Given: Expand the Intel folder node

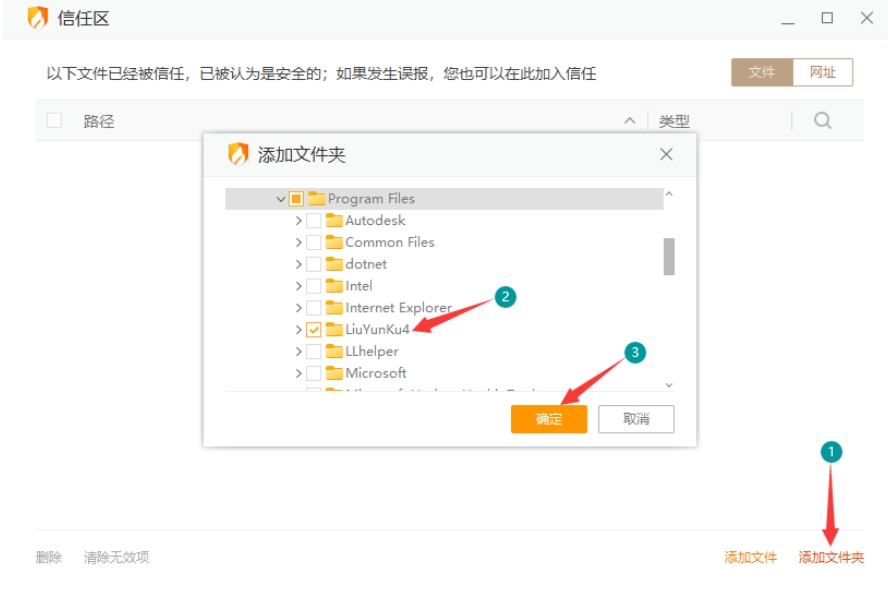Looking at the screenshot, I should click(x=298, y=286).
